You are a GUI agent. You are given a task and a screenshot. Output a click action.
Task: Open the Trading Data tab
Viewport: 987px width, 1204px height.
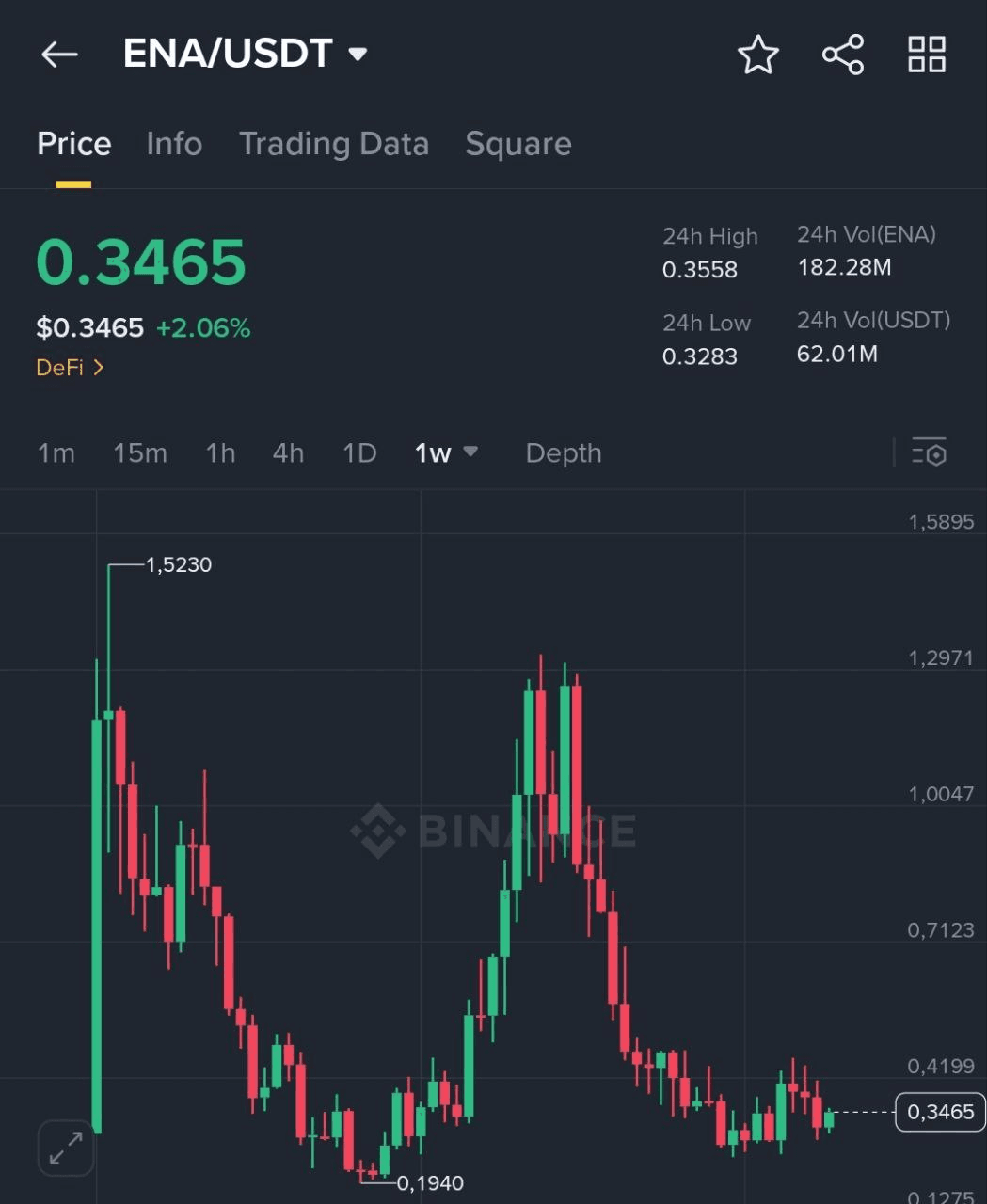coord(334,144)
